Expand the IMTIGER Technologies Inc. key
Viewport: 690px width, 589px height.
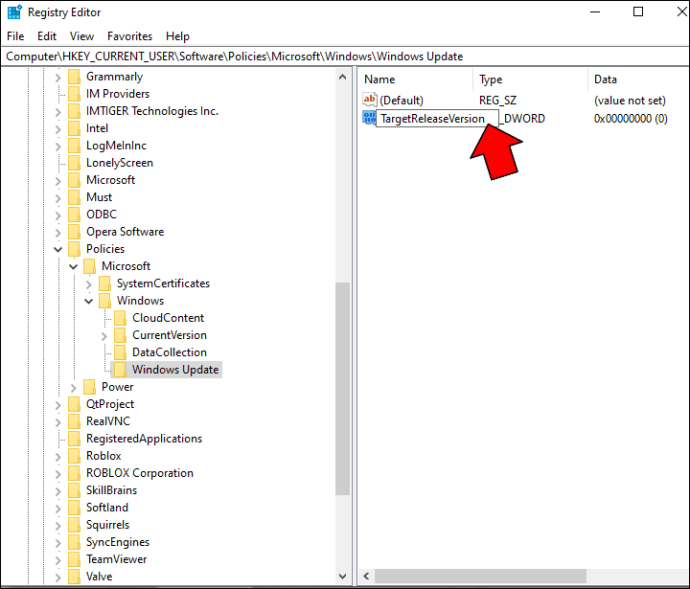coord(58,112)
